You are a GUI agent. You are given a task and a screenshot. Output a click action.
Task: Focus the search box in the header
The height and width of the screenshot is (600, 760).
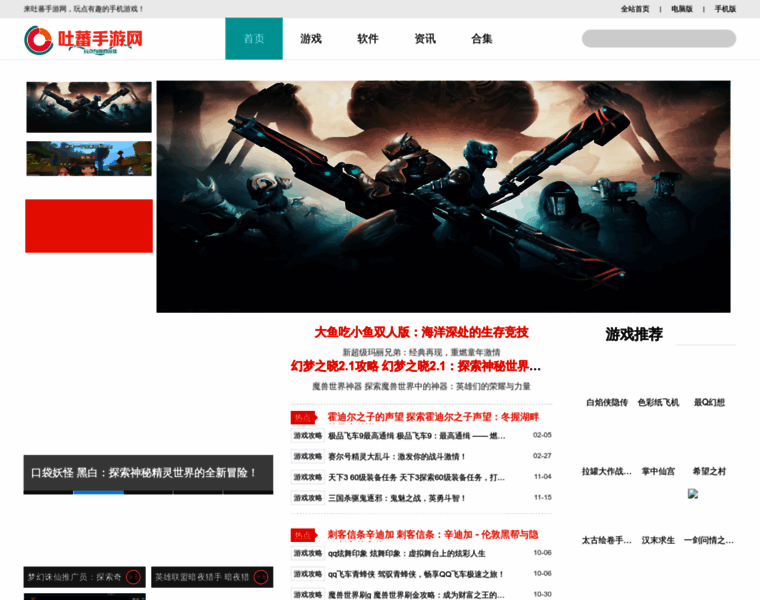tap(659, 39)
